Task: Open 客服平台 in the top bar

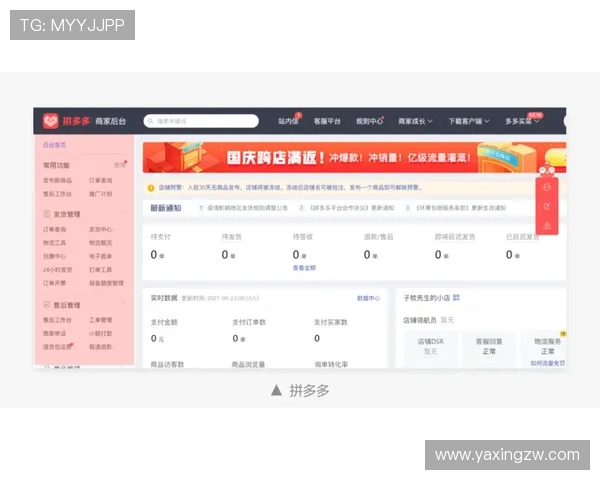Action: click(327, 121)
